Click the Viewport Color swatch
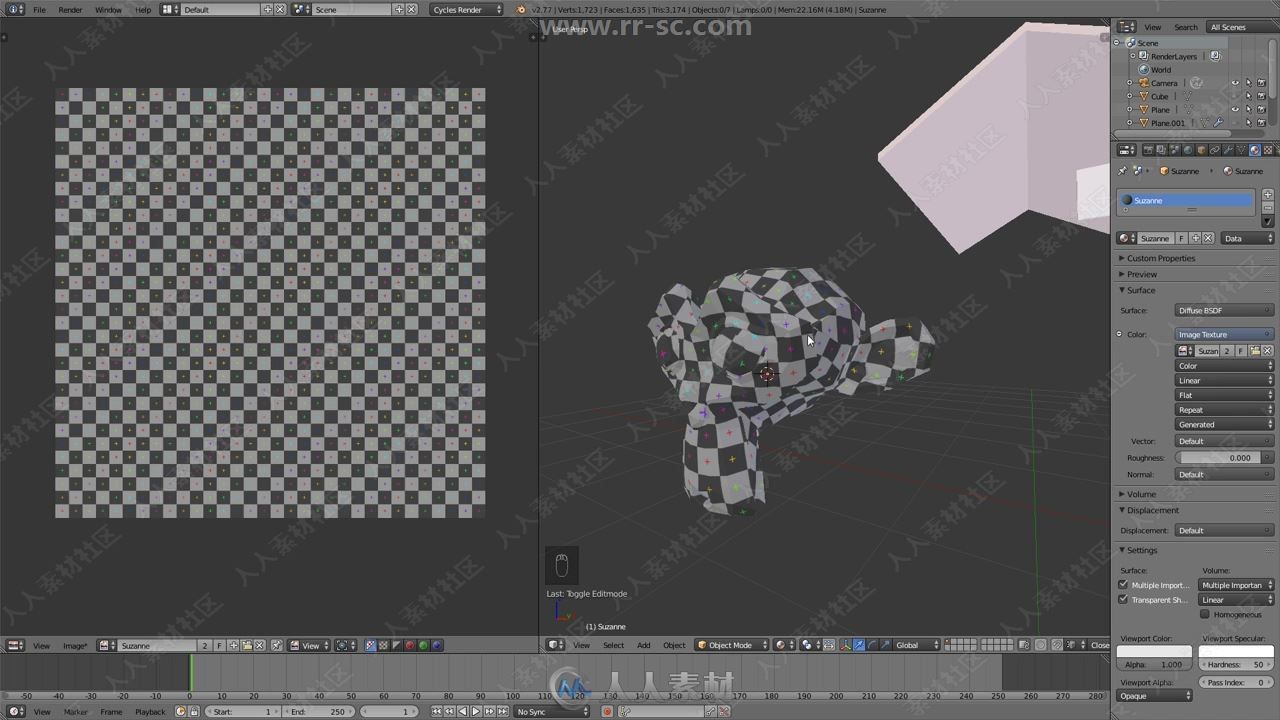1280x720 pixels. [x=1154, y=651]
